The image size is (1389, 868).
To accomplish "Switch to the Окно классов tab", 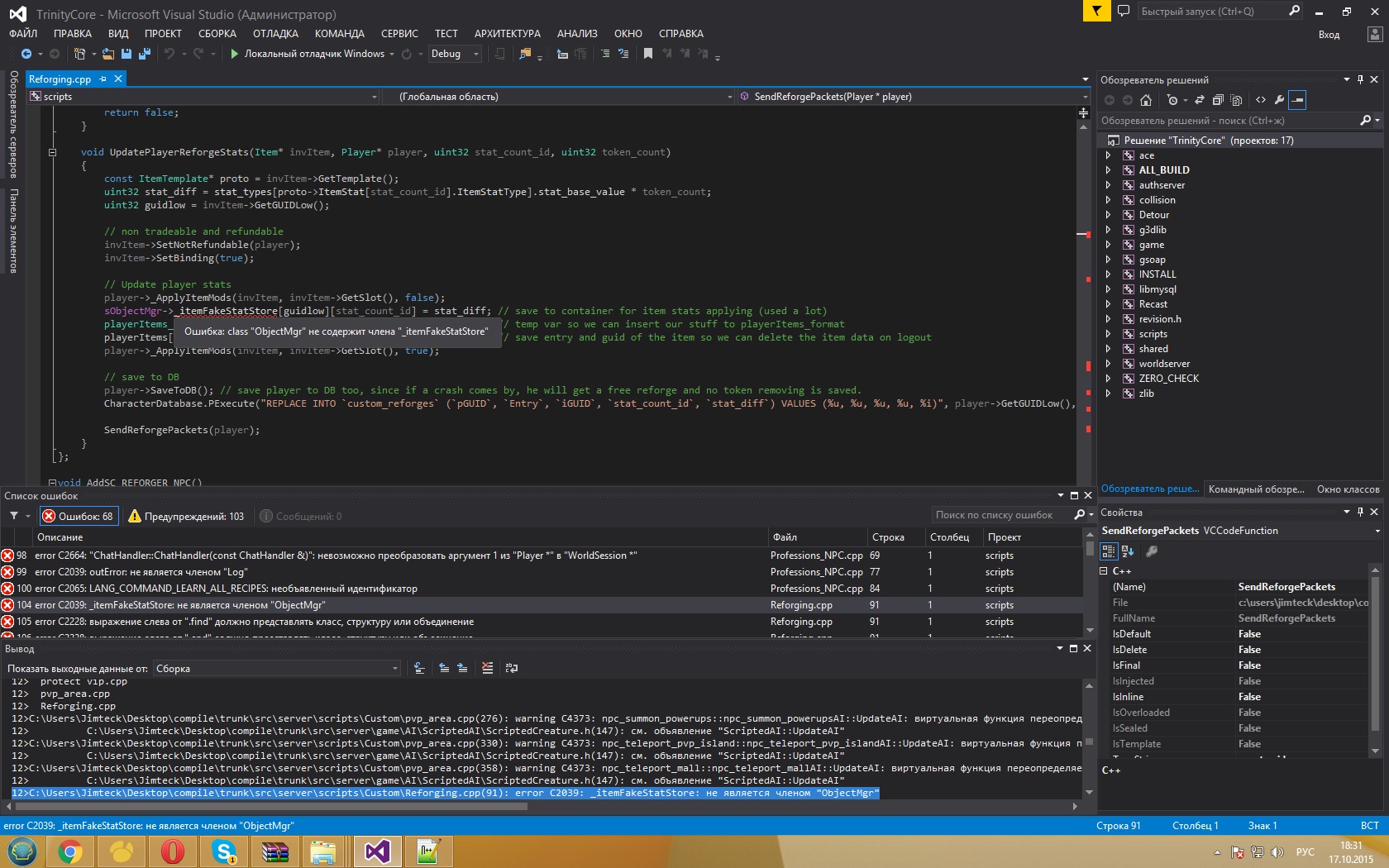I will click(x=1348, y=489).
